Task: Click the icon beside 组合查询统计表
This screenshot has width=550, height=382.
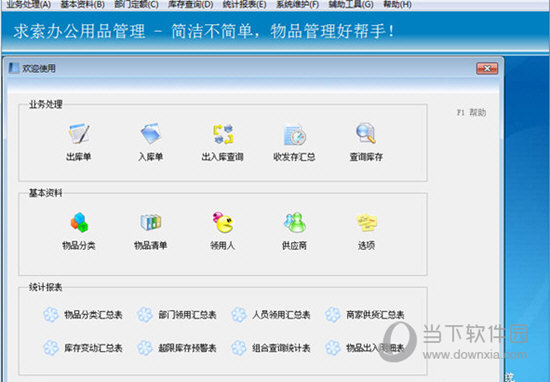Action: [239, 348]
